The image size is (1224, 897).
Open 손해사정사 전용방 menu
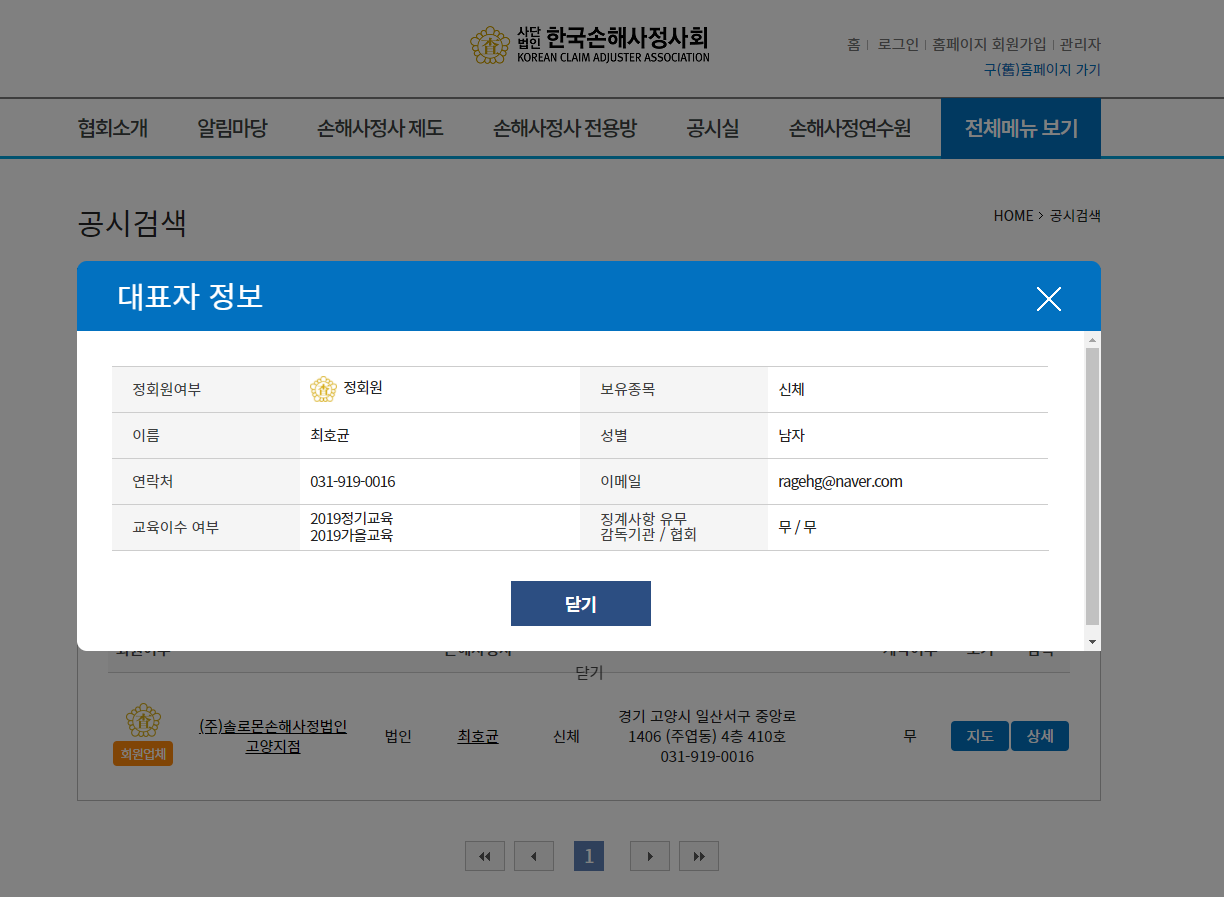565,128
